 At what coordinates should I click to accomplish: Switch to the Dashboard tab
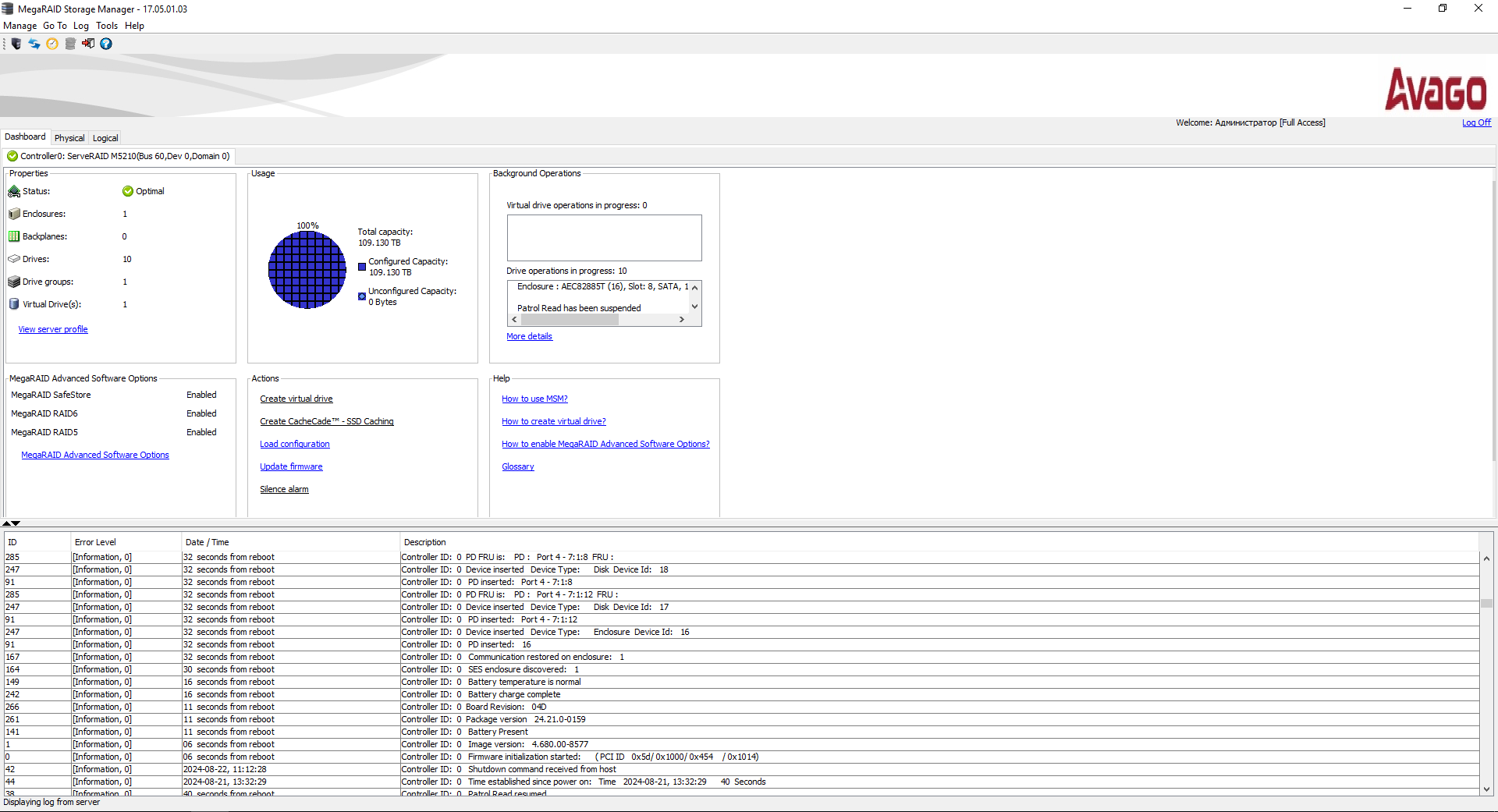click(x=25, y=137)
